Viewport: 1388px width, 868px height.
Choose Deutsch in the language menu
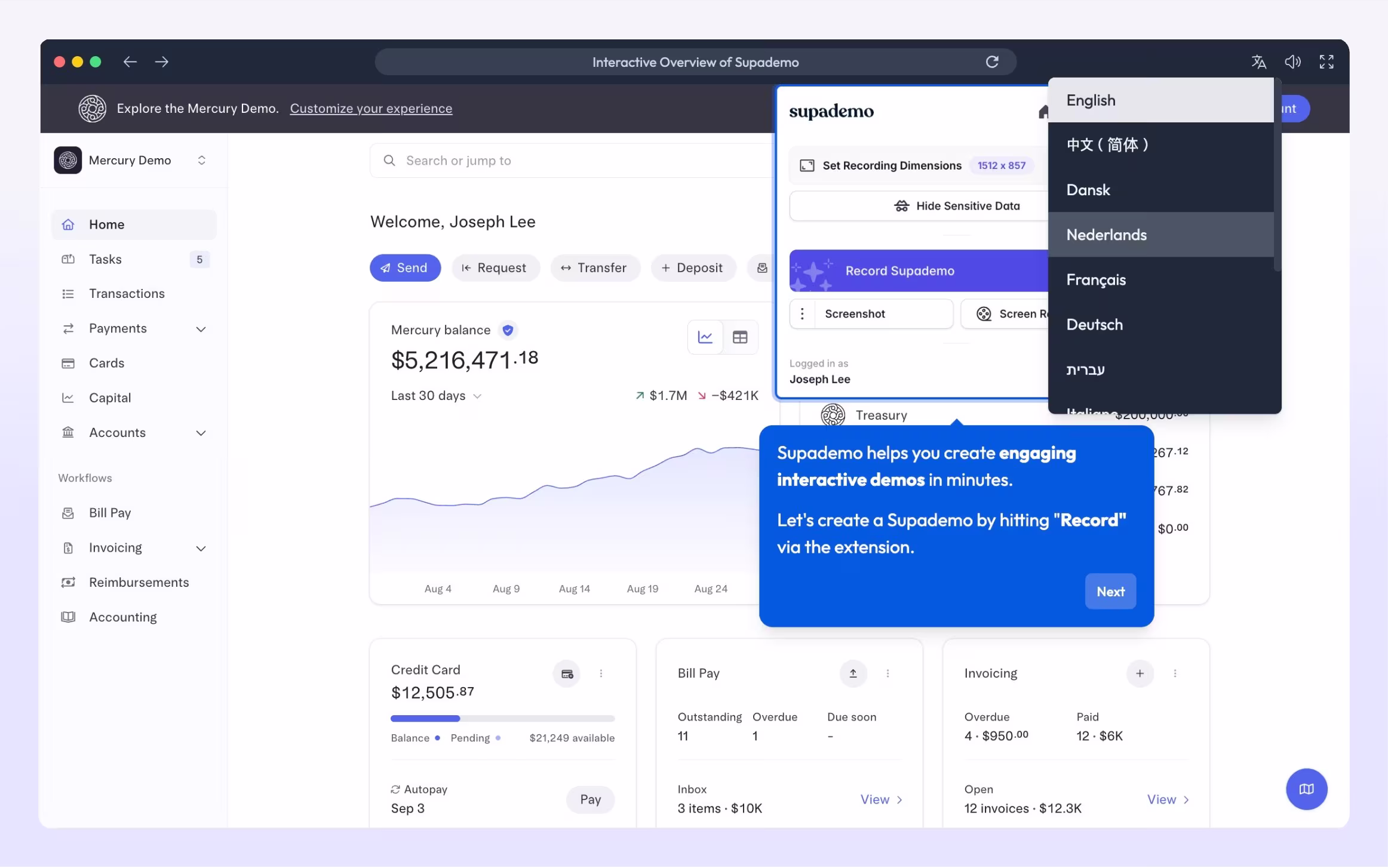pyautogui.click(x=1094, y=325)
